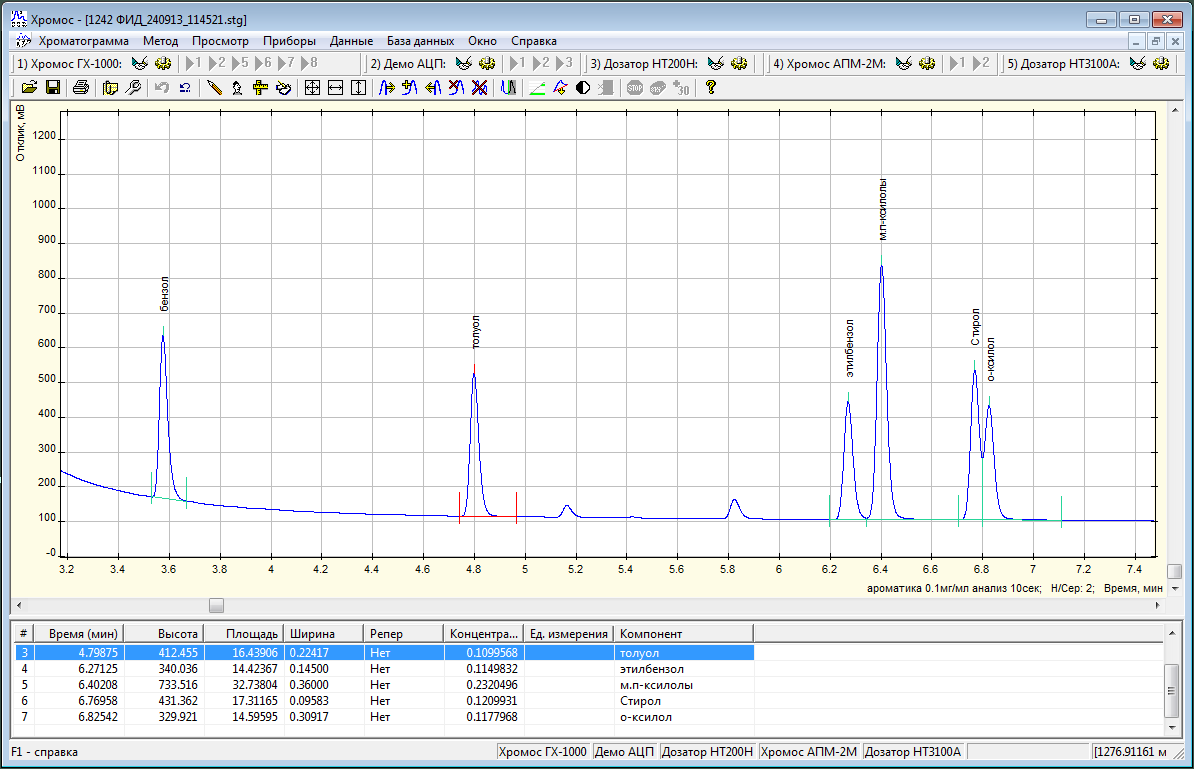Toggle the half-black circle contrast icon

coord(583,88)
